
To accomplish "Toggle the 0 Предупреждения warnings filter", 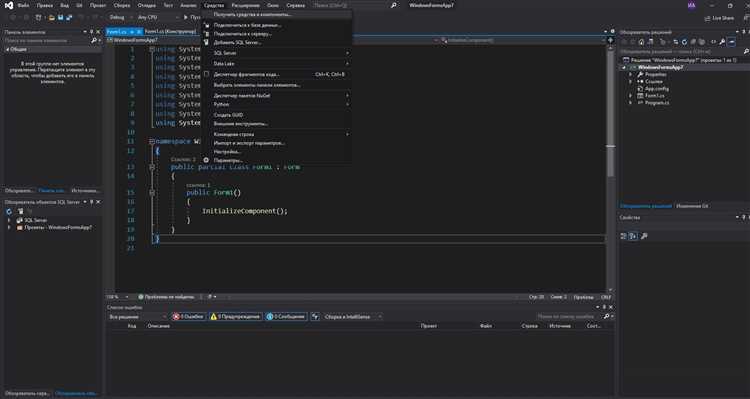I will click(236, 317).
